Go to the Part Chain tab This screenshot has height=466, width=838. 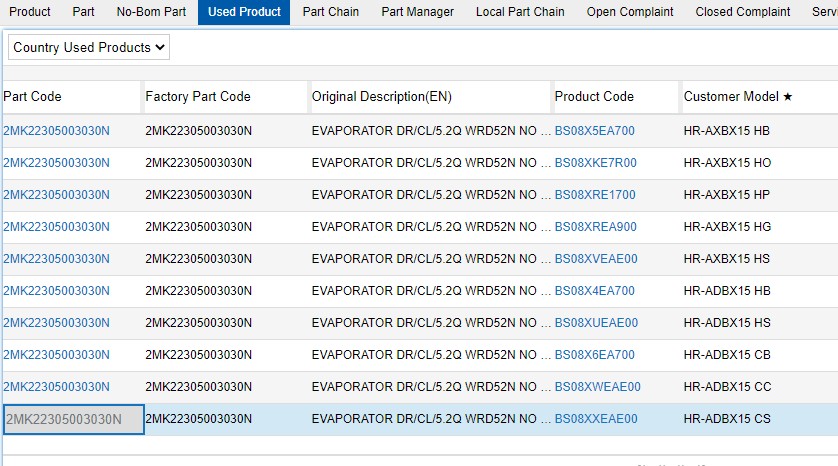pyautogui.click(x=330, y=12)
